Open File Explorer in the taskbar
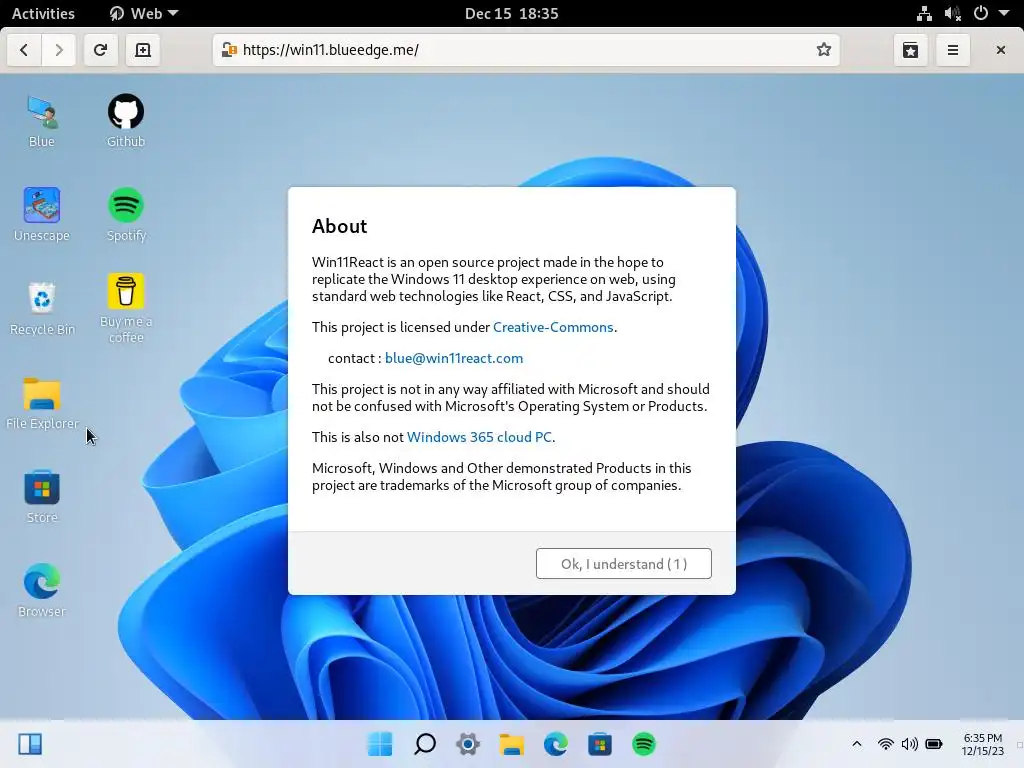The width and height of the screenshot is (1024, 768). coord(512,744)
